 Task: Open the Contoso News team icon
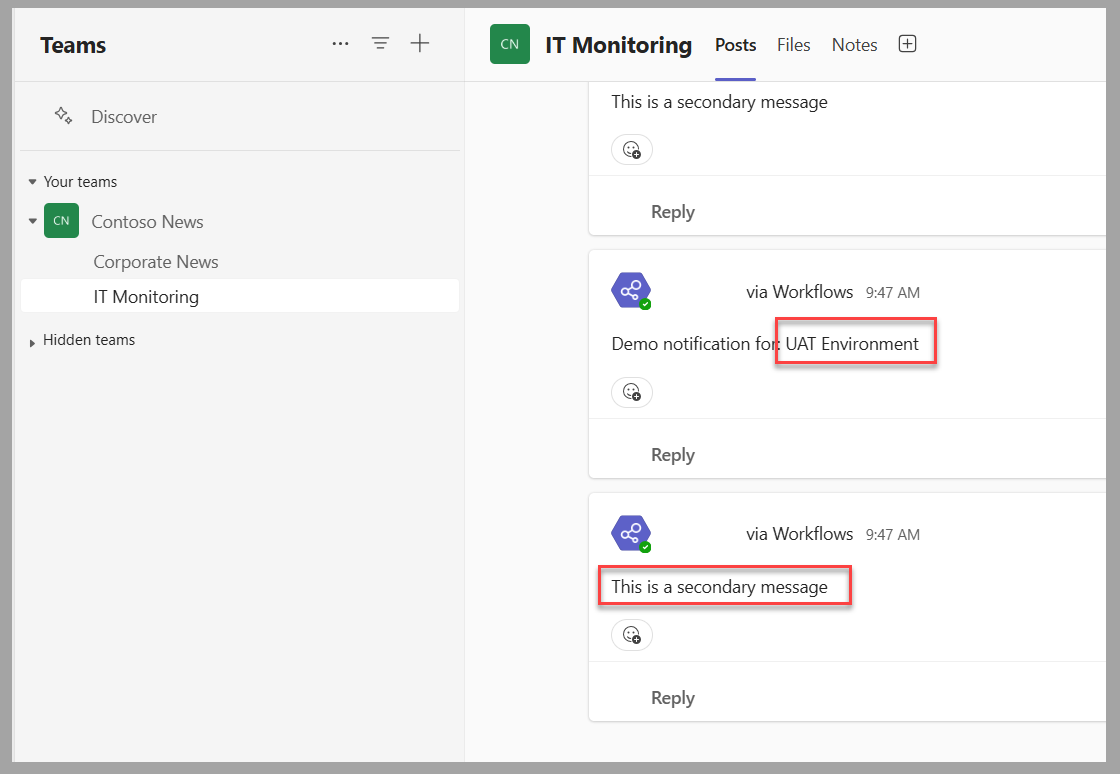pos(60,221)
